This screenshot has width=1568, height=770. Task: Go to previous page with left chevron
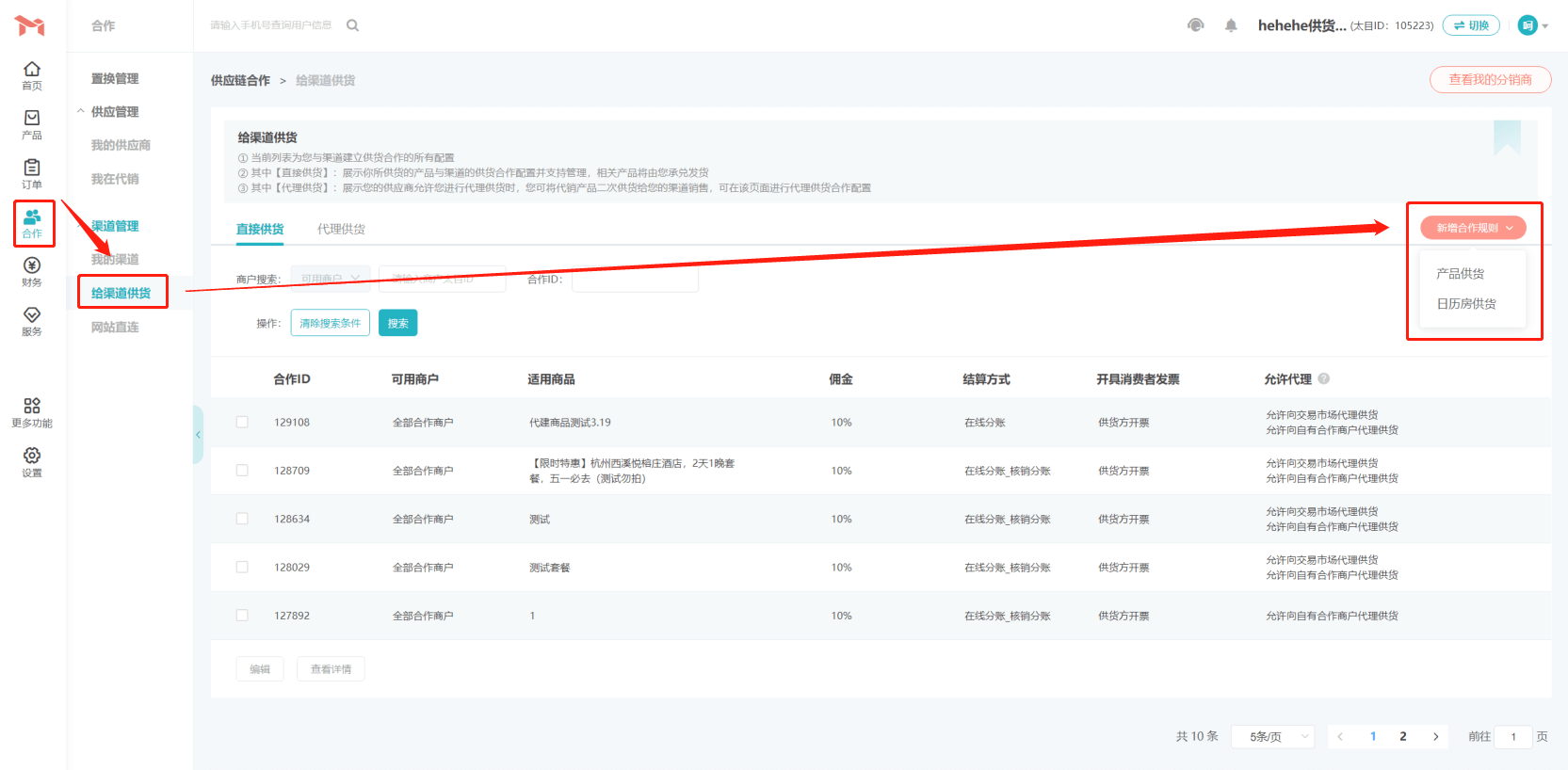pos(1340,736)
